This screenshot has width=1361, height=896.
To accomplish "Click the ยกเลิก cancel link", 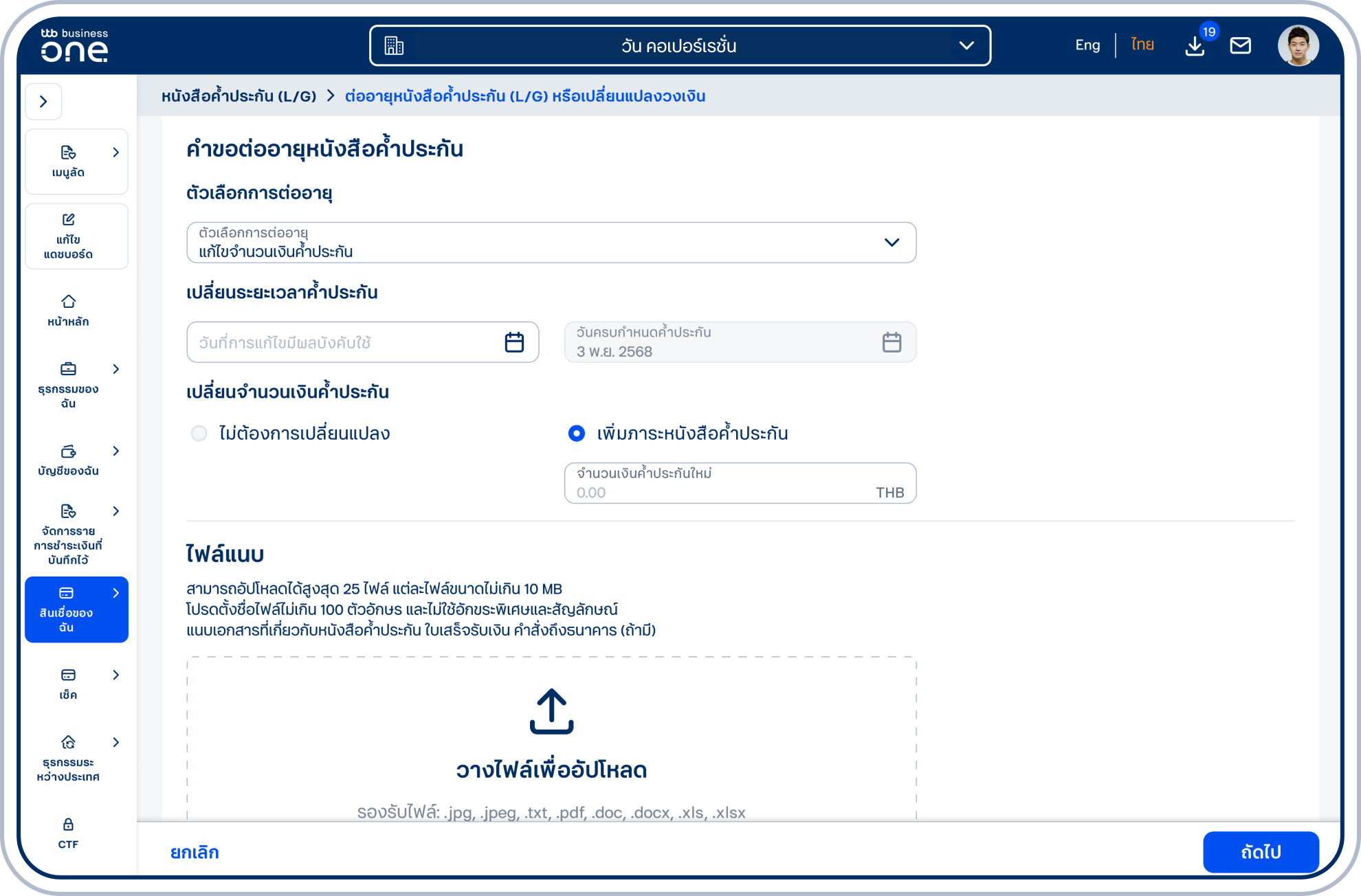I will point(195,852).
